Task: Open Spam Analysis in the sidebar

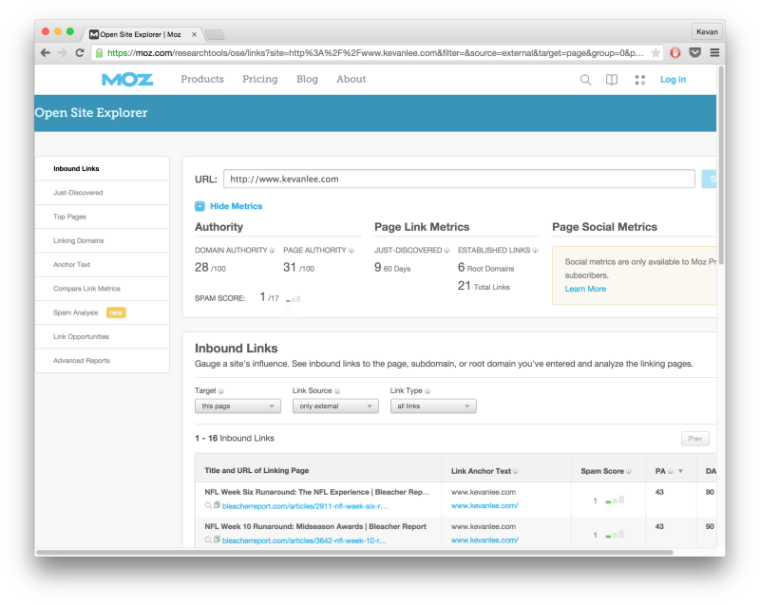Action: [x=76, y=313]
